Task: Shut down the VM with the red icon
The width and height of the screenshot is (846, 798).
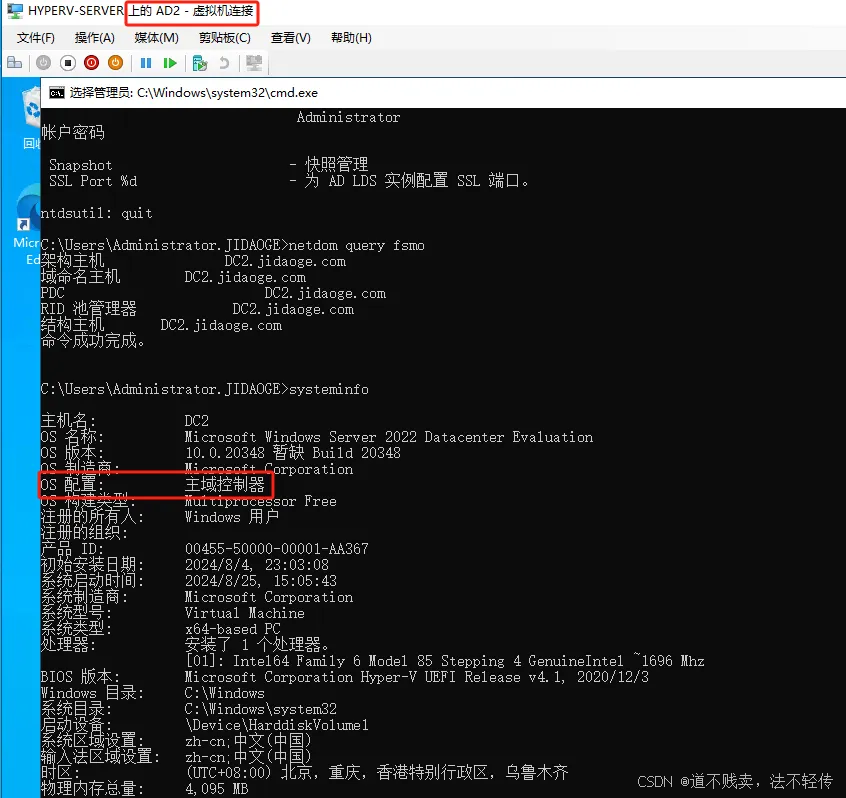Action: (x=92, y=63)
